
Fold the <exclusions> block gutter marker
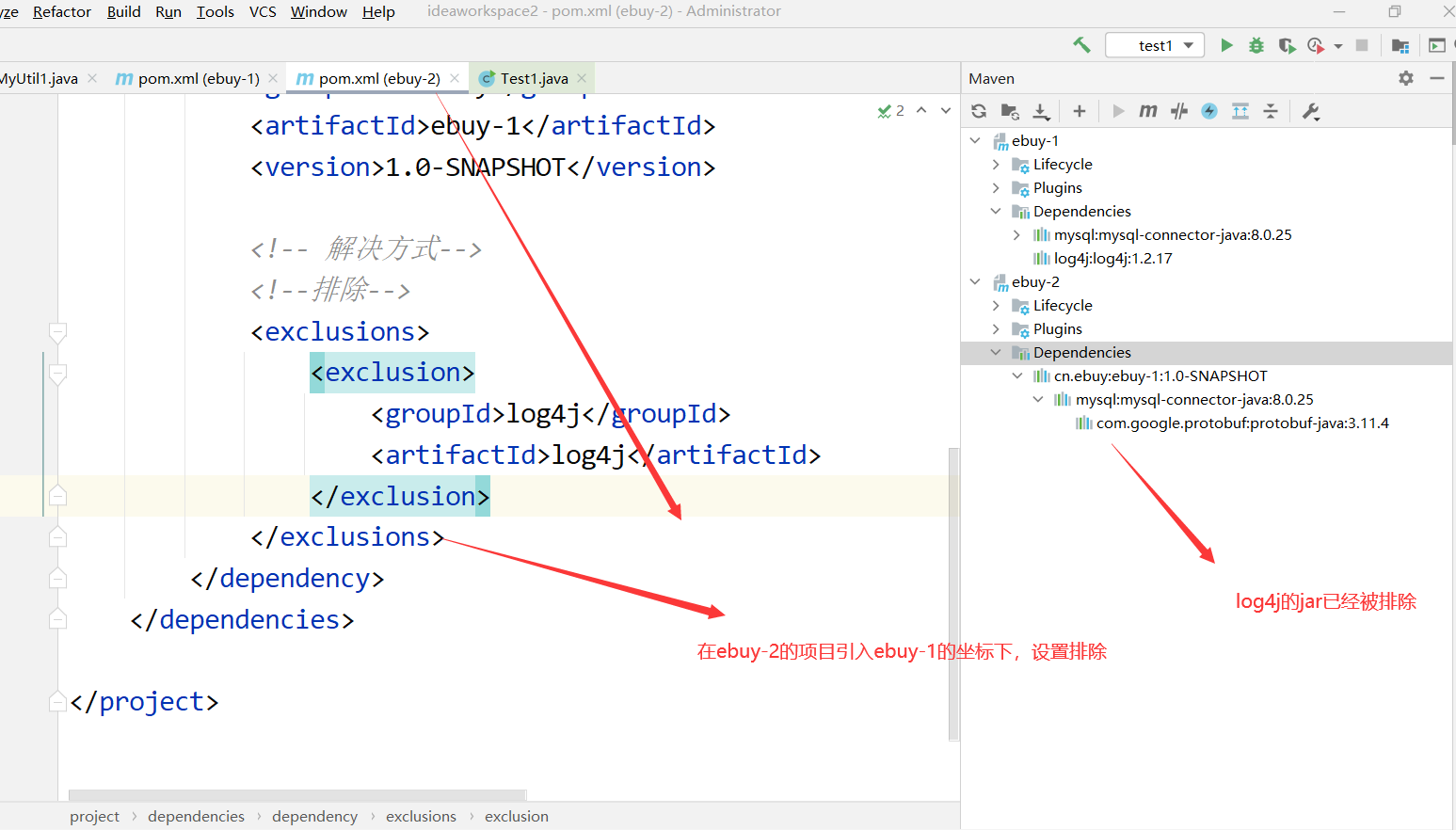pyautogui.click(x=57, y=332)
